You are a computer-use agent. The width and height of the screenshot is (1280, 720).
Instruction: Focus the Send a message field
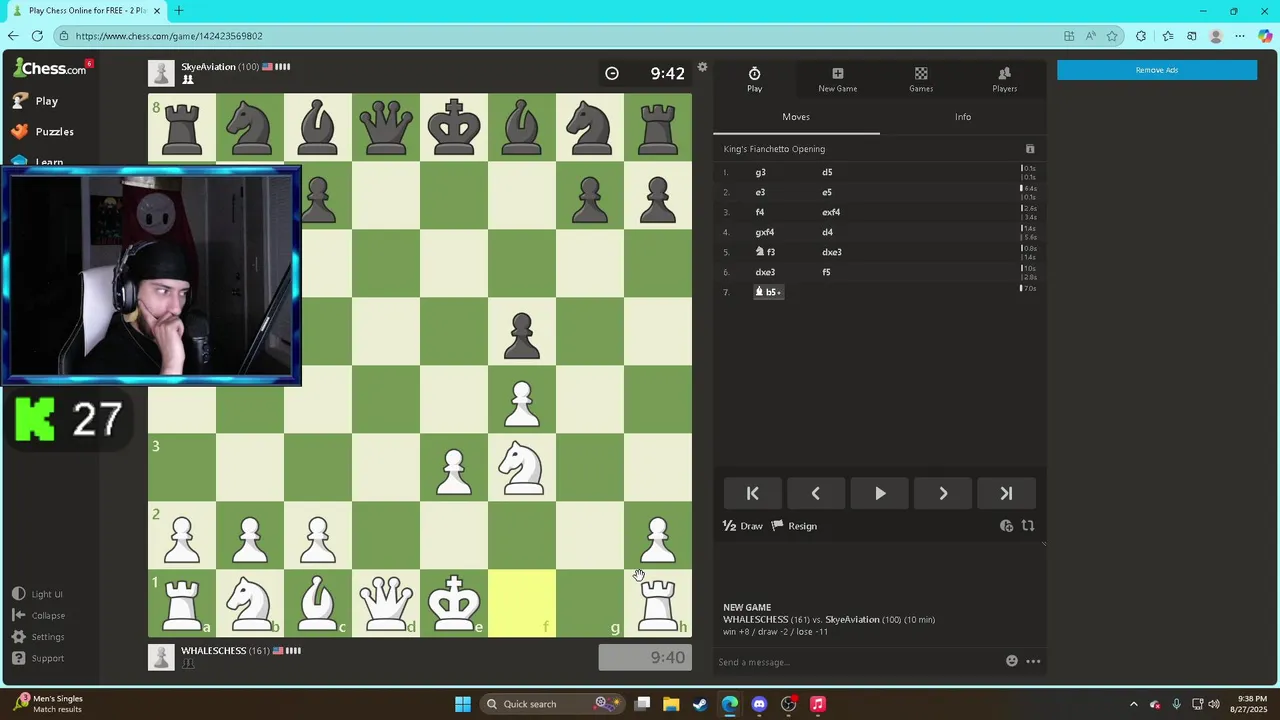pos(858,662)
